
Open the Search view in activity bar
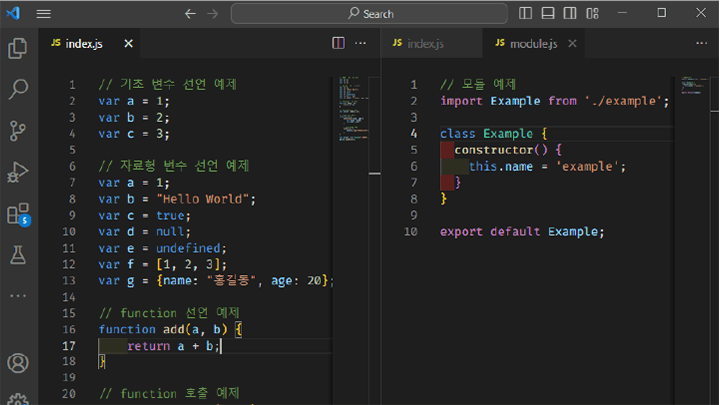18,89
